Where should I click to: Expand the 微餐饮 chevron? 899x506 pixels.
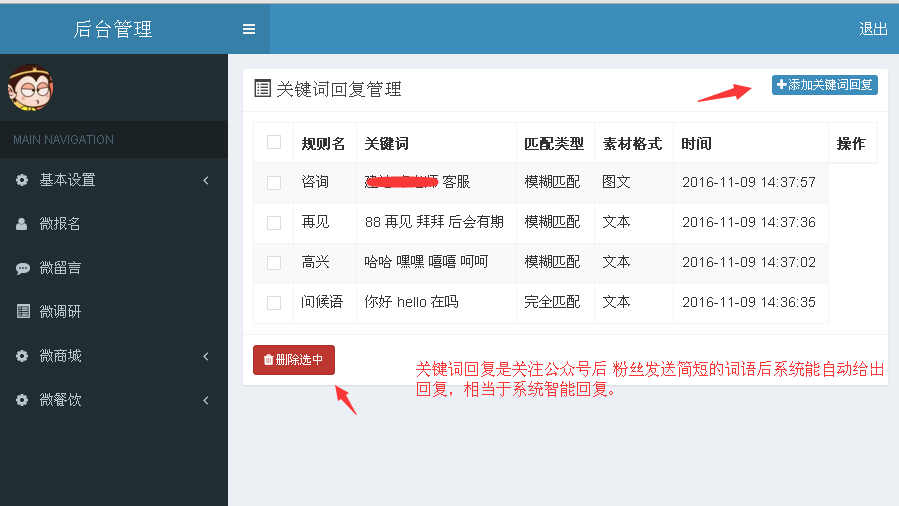[x=206, y=401]
